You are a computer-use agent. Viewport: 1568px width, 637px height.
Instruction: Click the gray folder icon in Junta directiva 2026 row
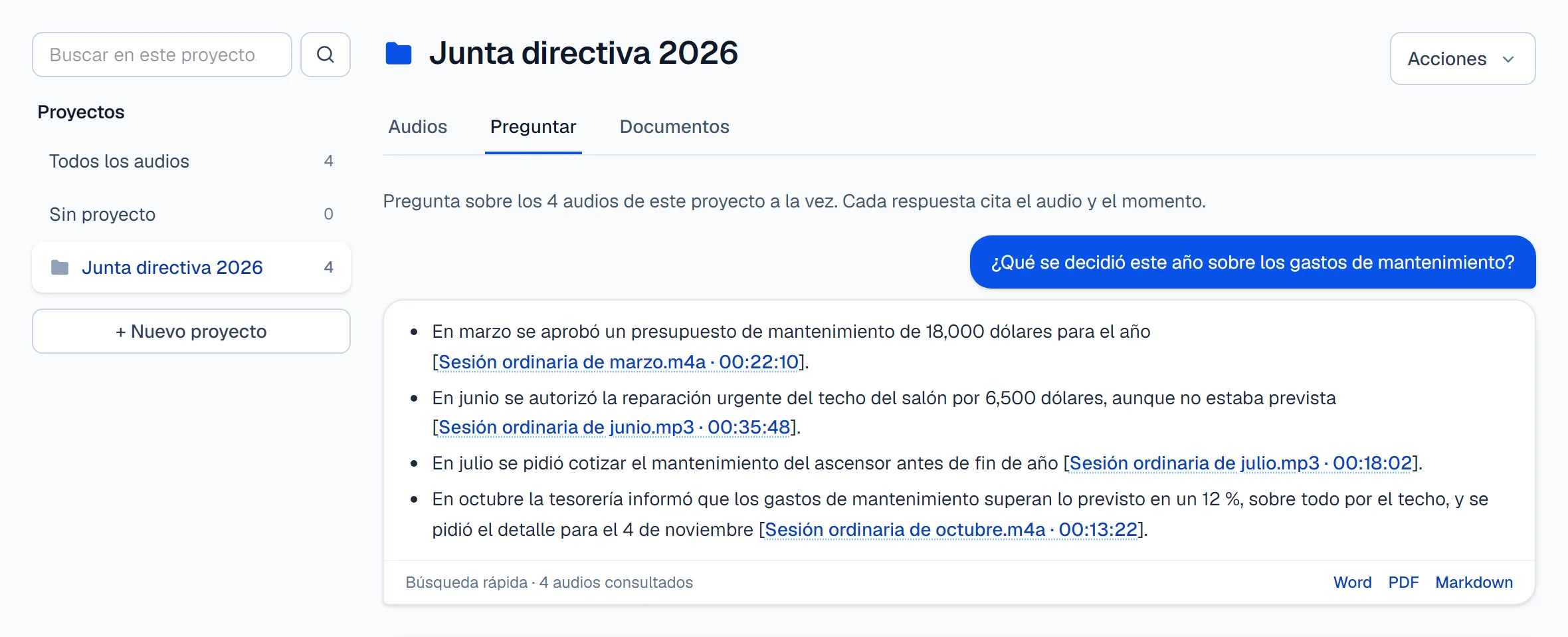[60, 267]
